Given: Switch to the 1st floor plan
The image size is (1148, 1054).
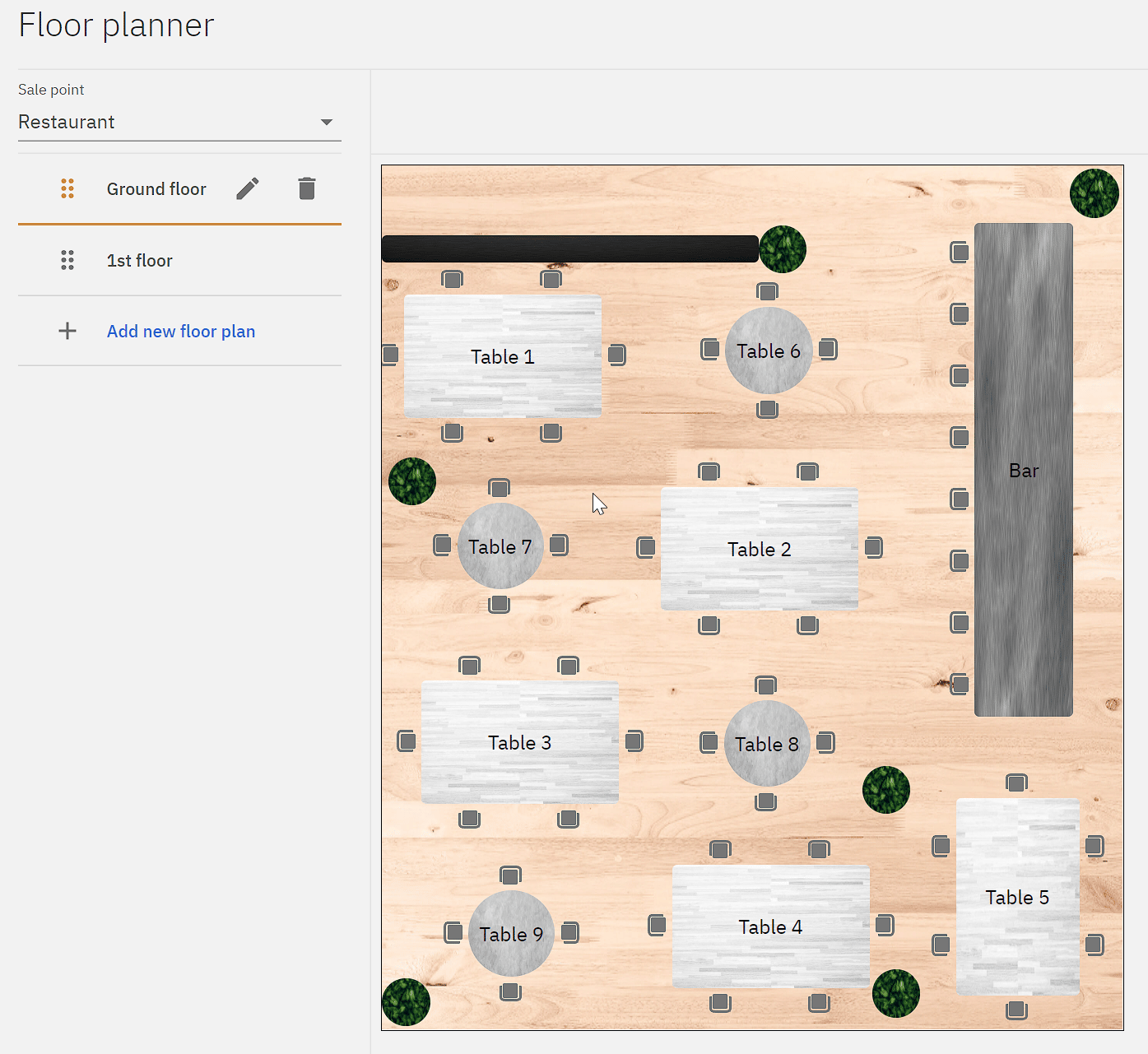Looking at the screenshot, I should (140, 261).
